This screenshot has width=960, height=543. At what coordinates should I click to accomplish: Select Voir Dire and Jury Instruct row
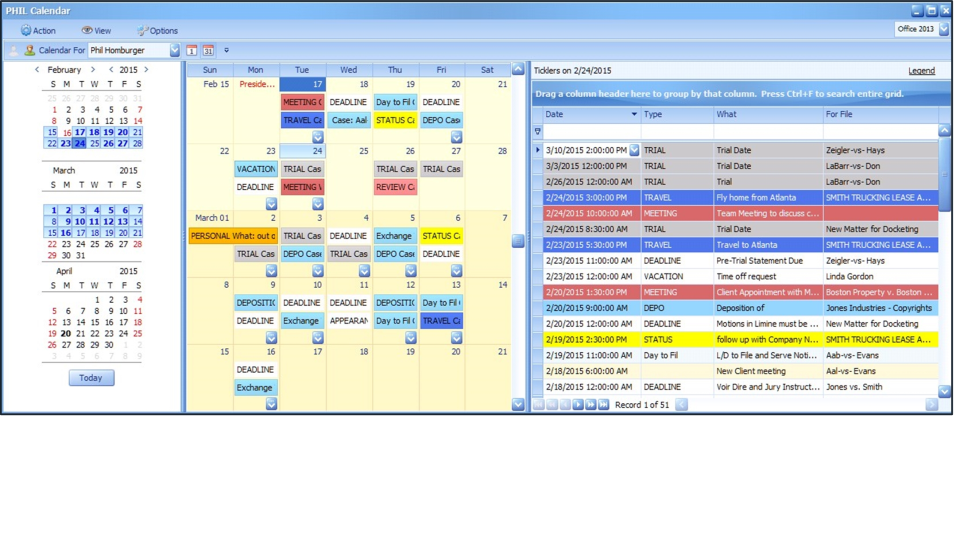740,387
